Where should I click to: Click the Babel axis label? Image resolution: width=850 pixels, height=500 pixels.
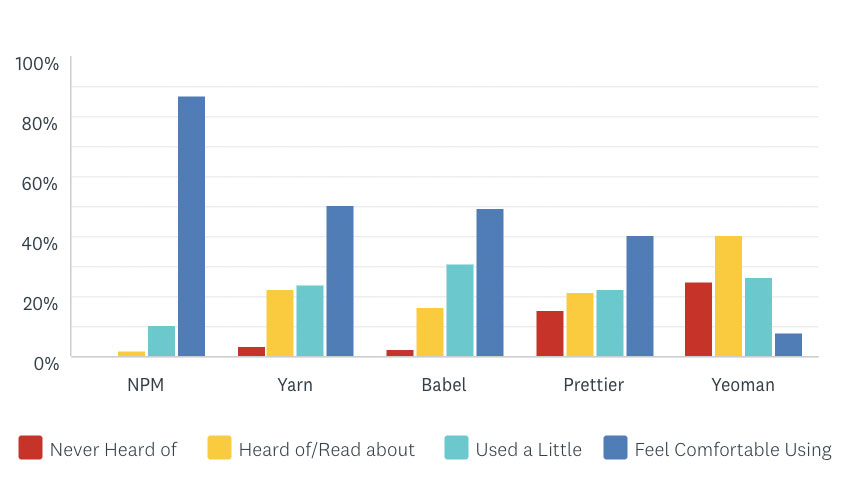click(x=444, y=385)
